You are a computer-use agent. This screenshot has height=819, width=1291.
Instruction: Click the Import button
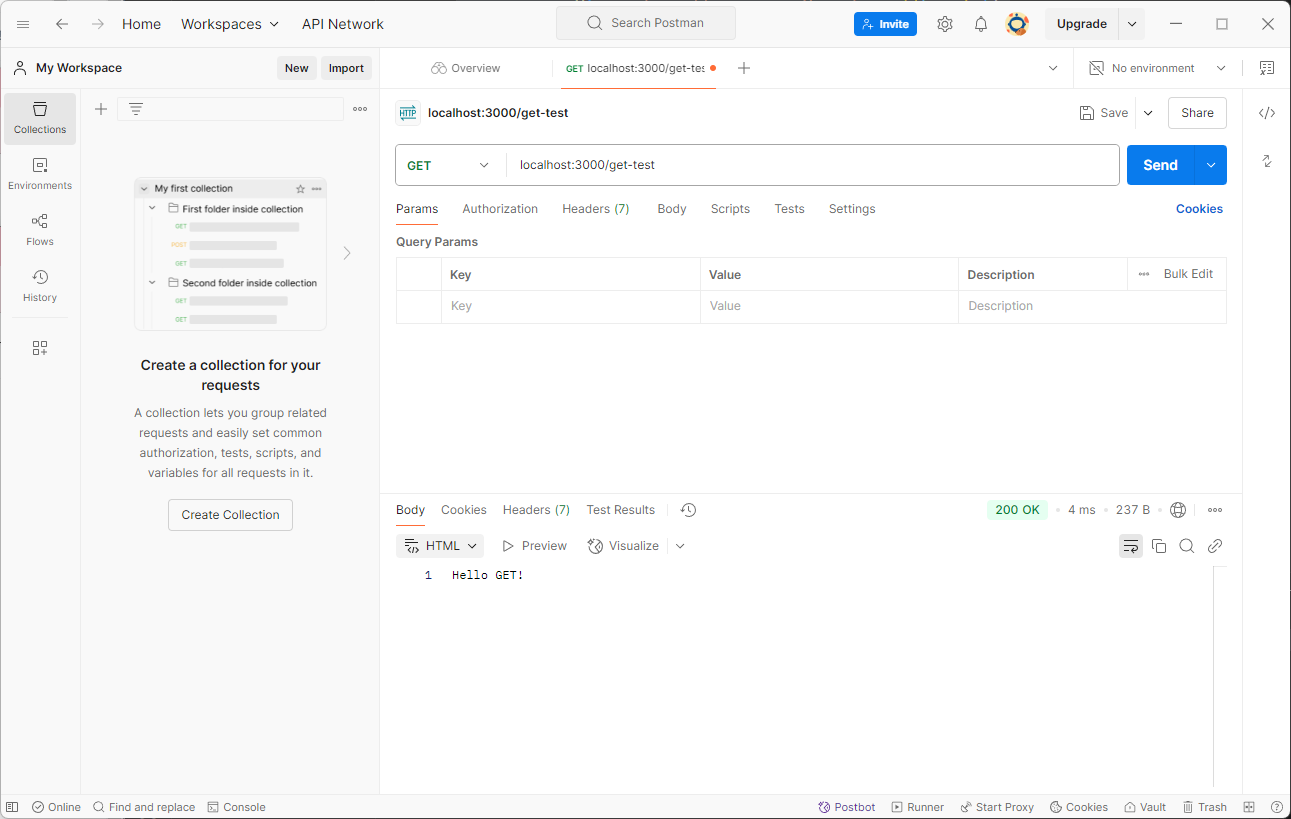[346, 68]
